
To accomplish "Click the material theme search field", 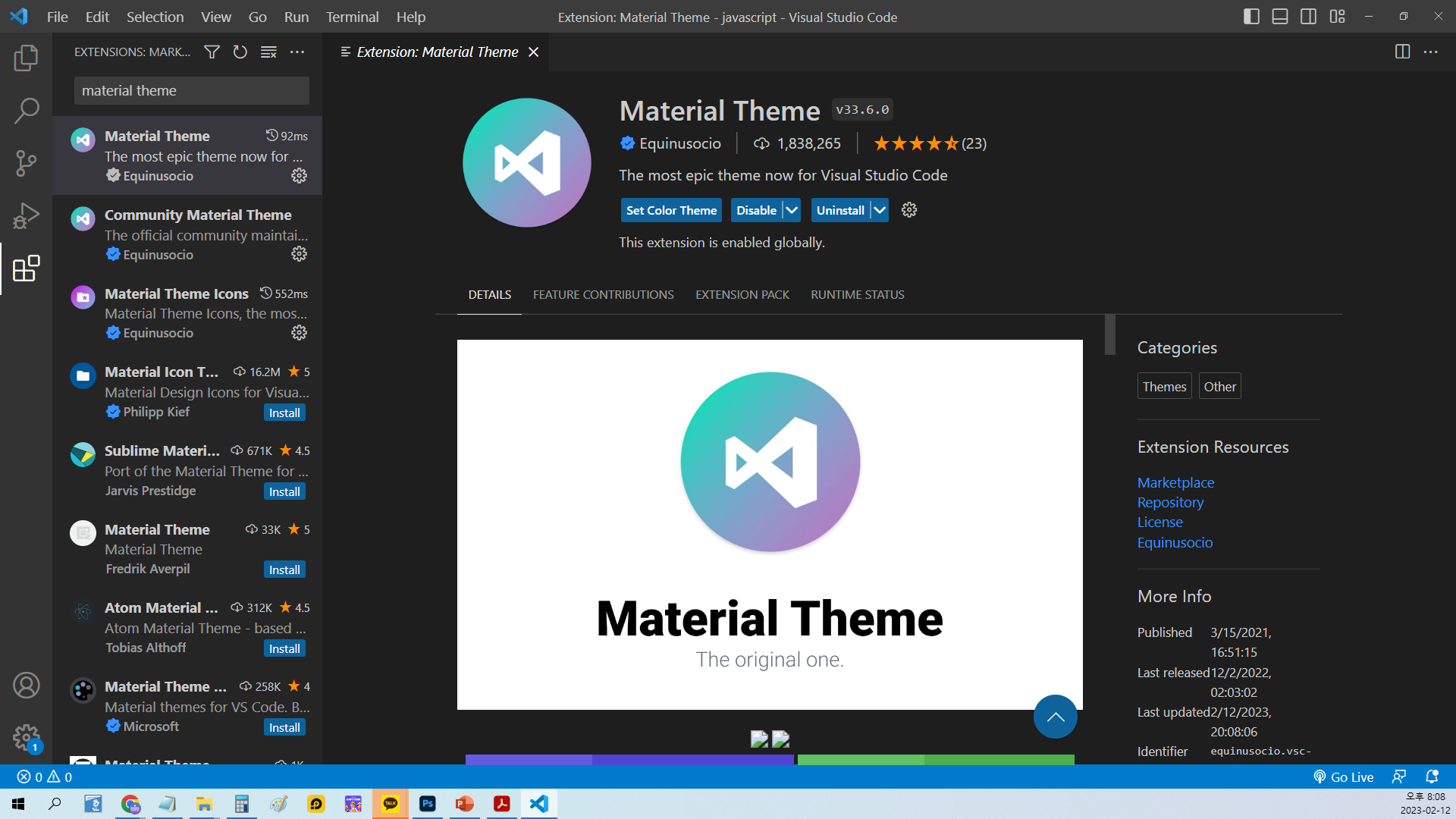I will pos(191,90).
